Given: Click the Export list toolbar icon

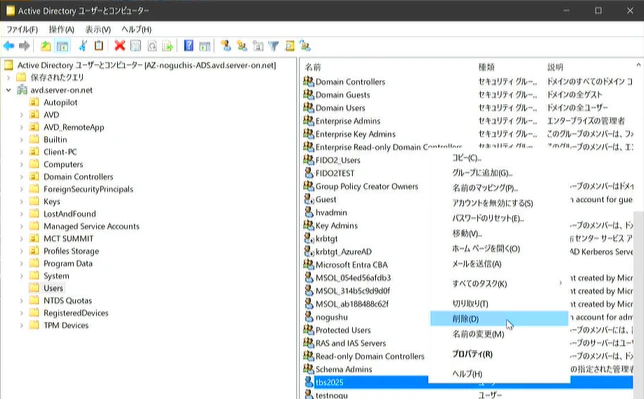Looking at the screenshot, I should tap(167, 46).
